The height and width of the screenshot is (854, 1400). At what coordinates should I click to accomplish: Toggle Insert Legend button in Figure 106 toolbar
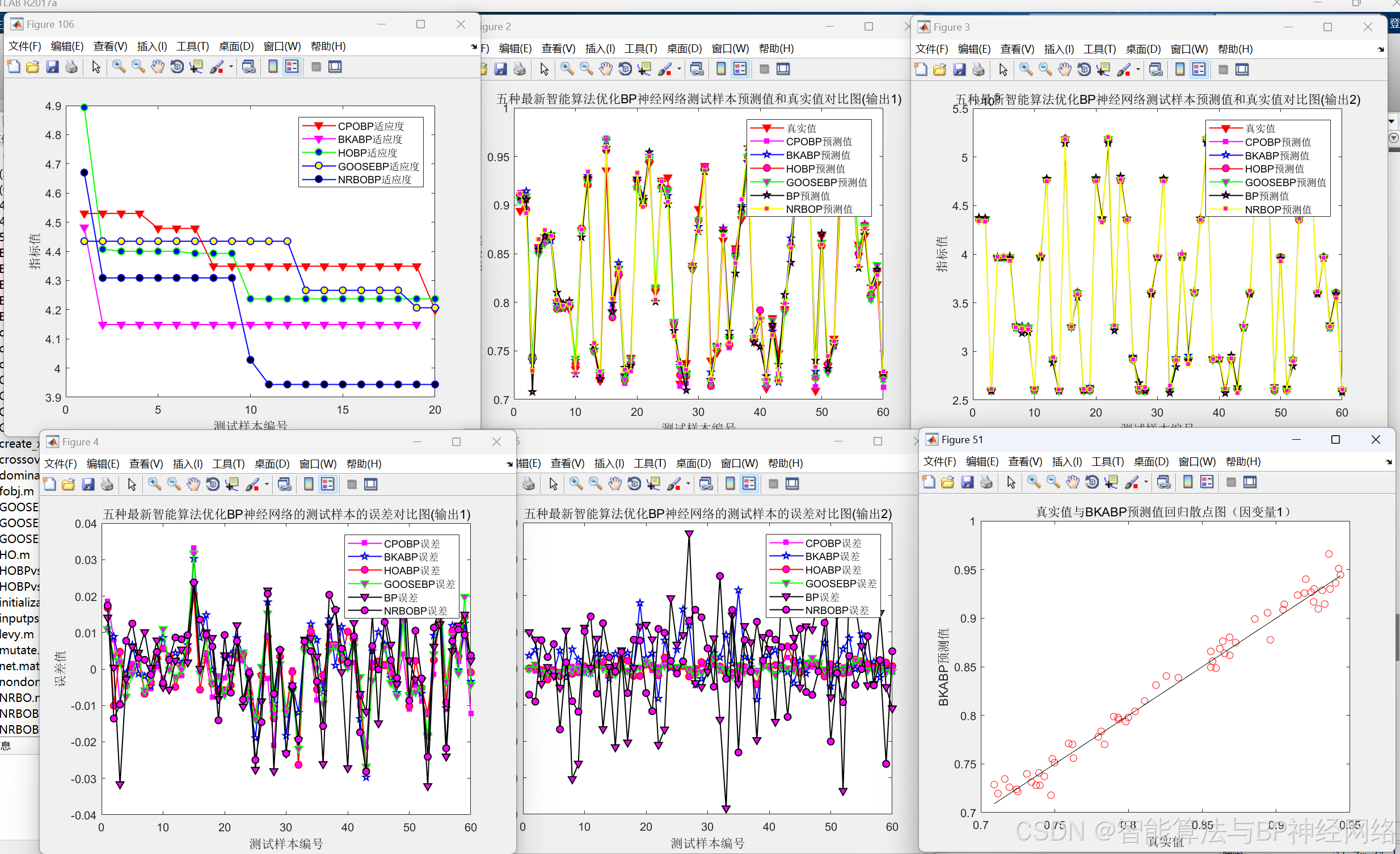pyautogui.click(x=292, y=67)
